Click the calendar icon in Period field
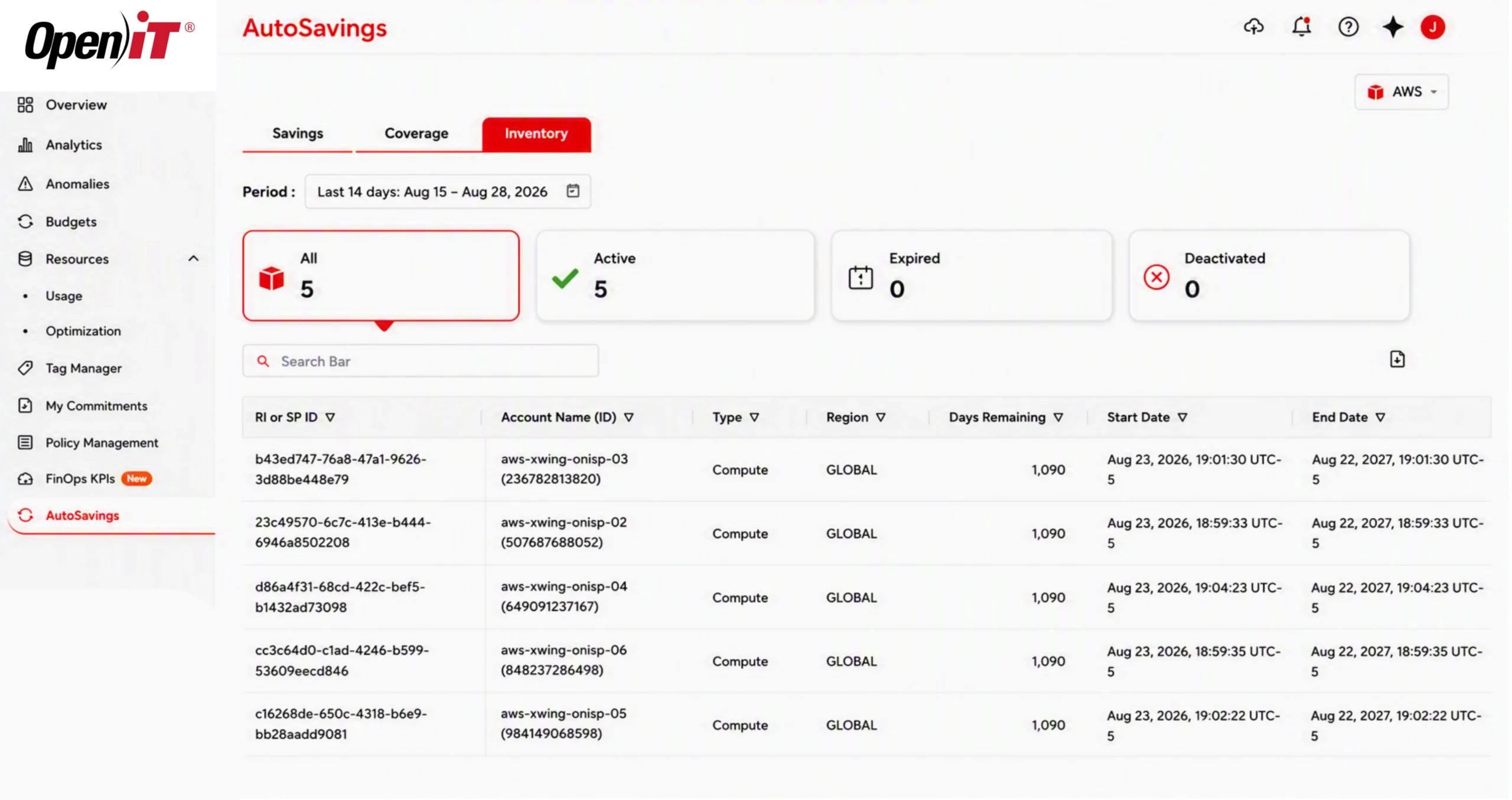 [572, 191]
